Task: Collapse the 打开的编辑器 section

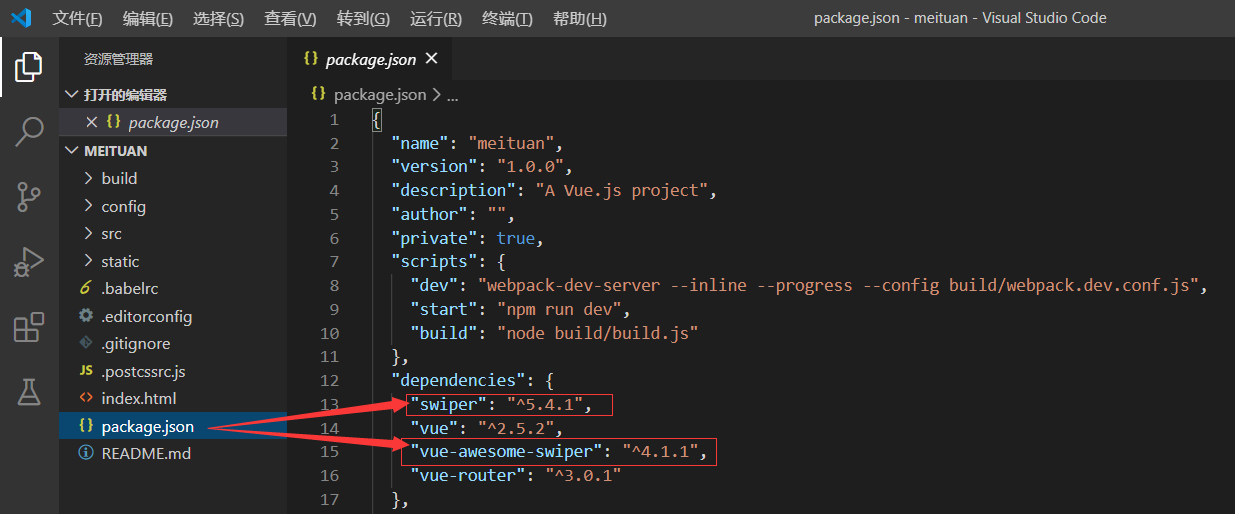Action: pos(173,95)
